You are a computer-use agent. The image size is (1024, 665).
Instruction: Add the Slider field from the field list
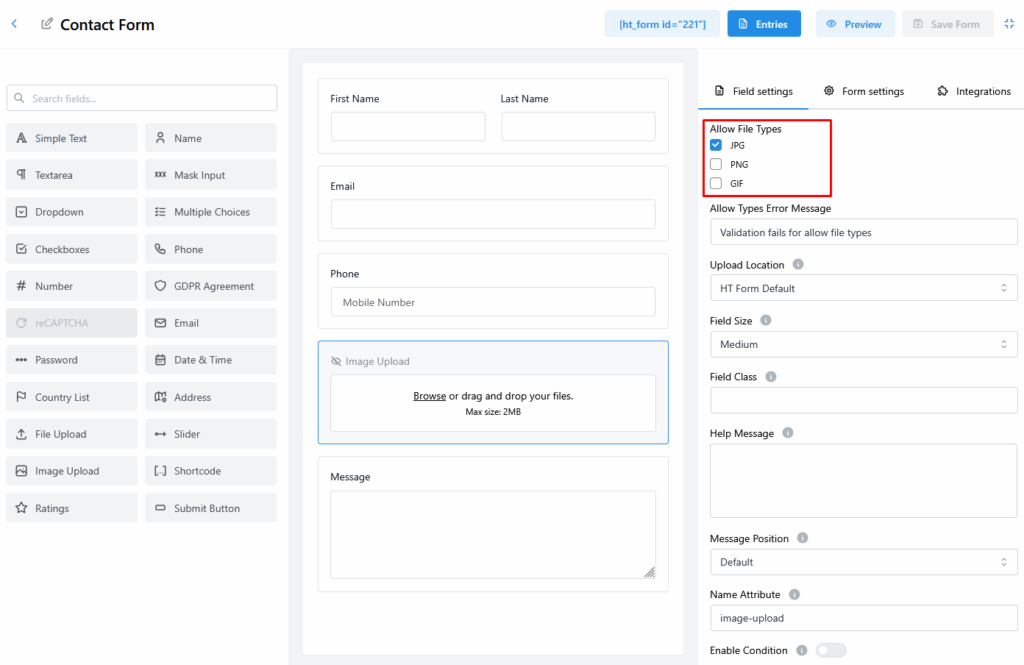tap(210, 434)
